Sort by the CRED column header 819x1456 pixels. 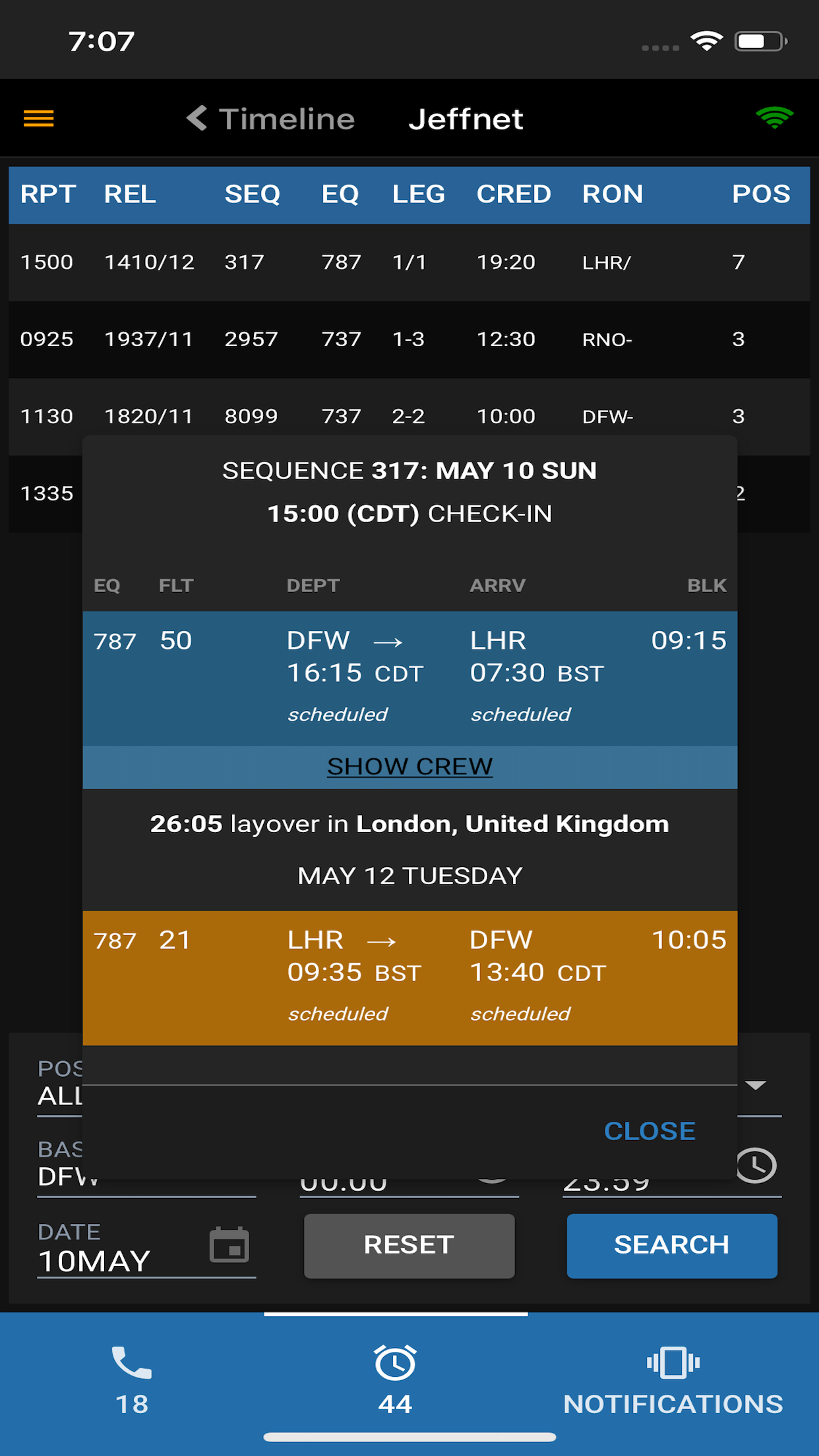(x=514, y=194)
